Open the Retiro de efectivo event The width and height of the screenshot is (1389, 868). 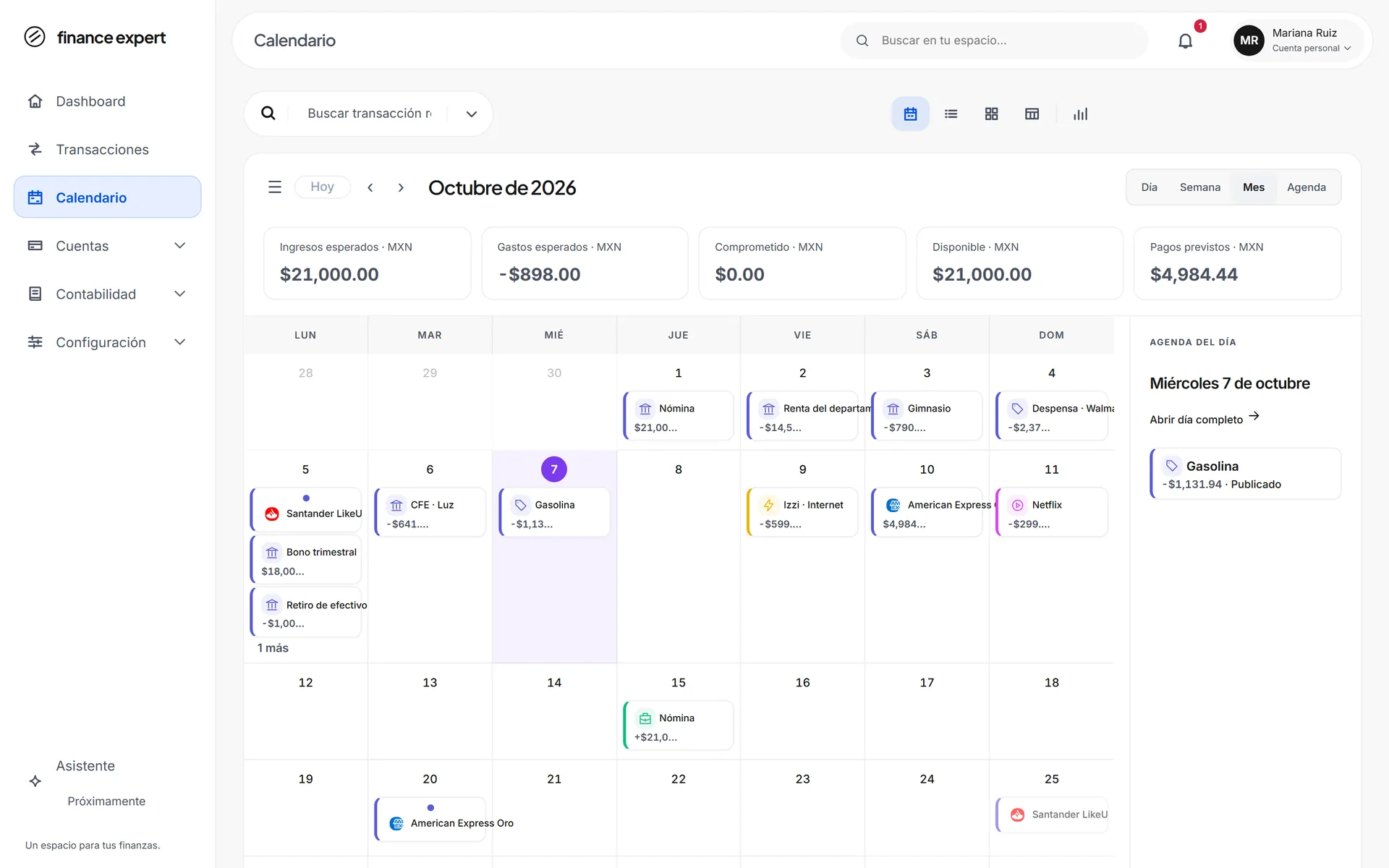306,612
